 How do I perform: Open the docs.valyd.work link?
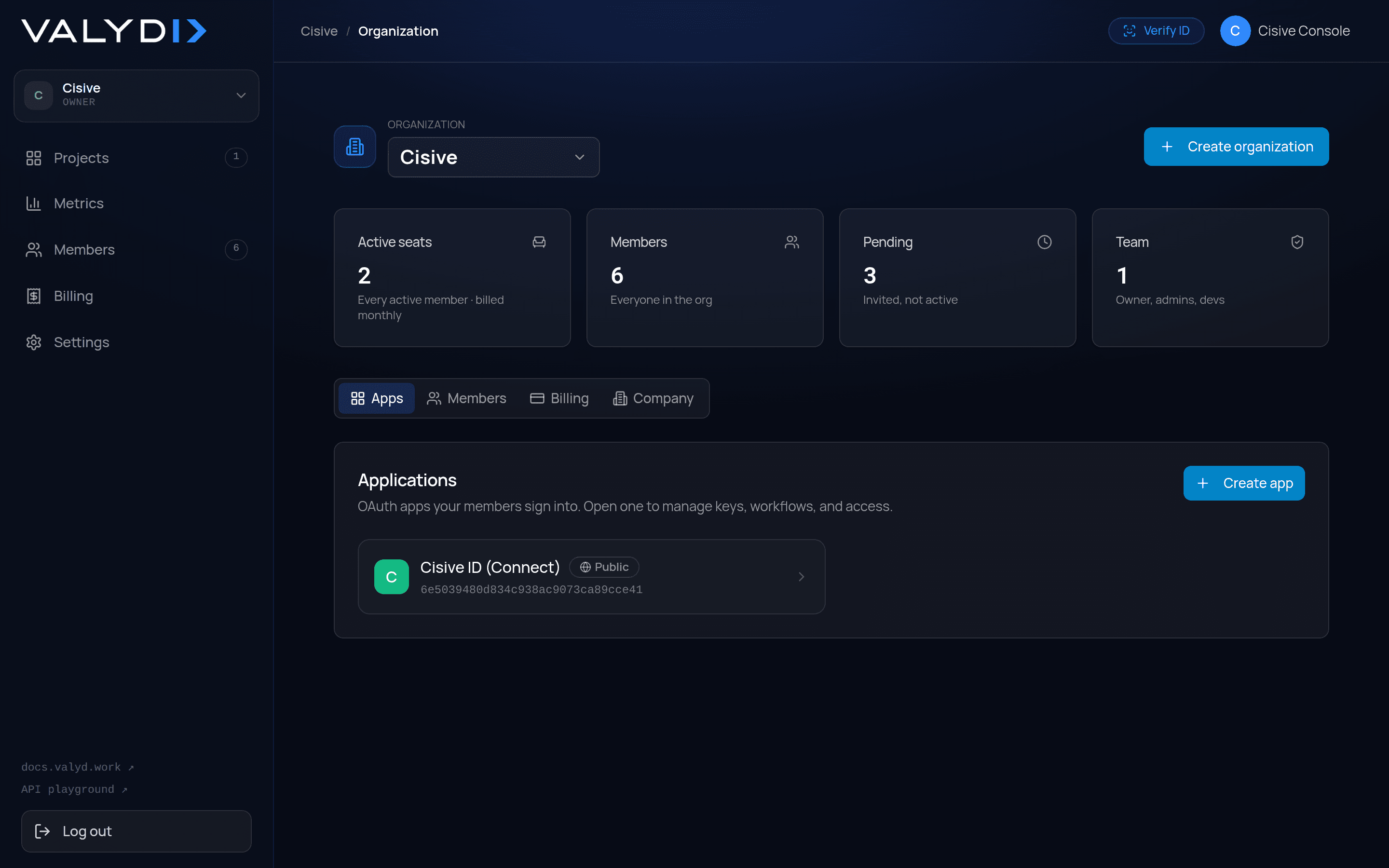[77, 767]
